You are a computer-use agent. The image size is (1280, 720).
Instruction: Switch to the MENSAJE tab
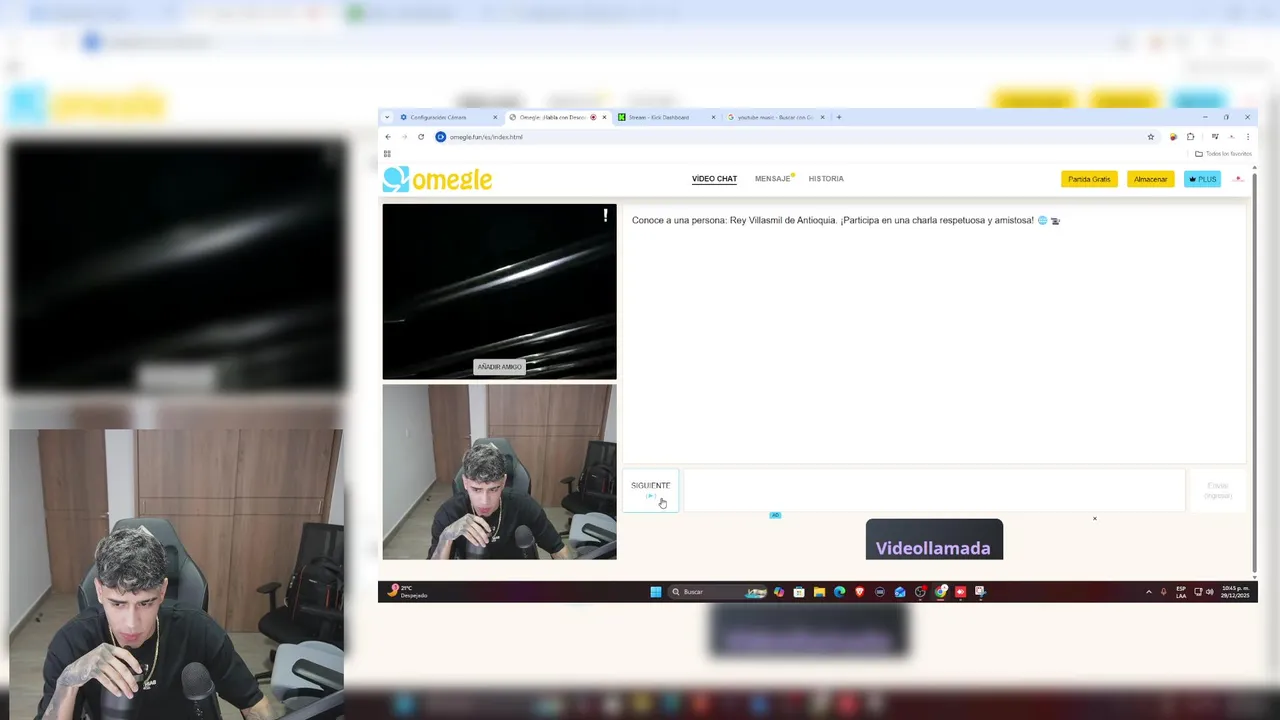[773, 179]
